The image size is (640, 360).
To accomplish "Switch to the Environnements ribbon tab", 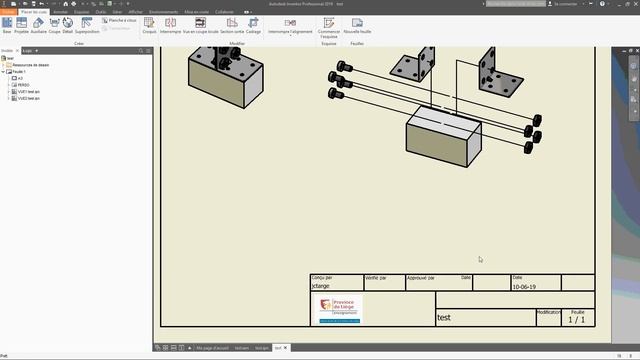I will tap(163, 12).
